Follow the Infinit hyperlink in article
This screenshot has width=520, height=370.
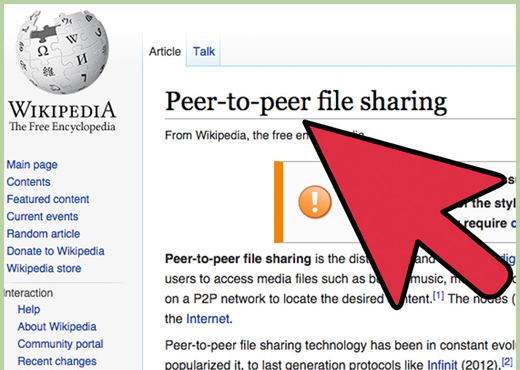[x=442, y=364]
